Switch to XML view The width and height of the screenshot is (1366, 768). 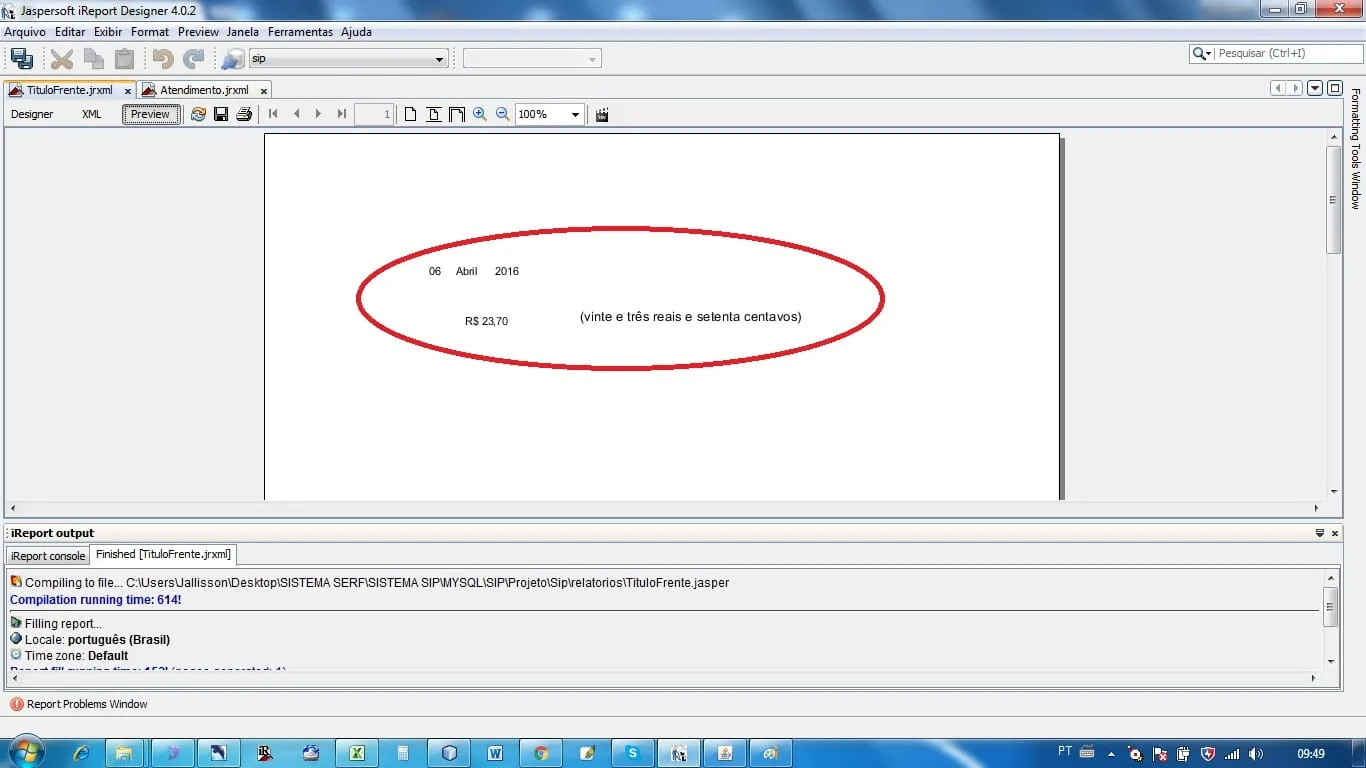[x=92, y=114]
